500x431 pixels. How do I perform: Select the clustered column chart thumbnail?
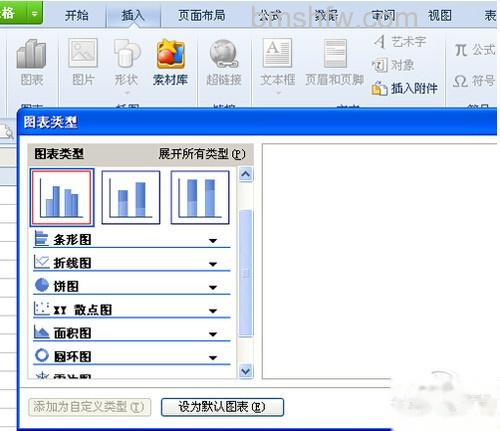tap(62, 197)
